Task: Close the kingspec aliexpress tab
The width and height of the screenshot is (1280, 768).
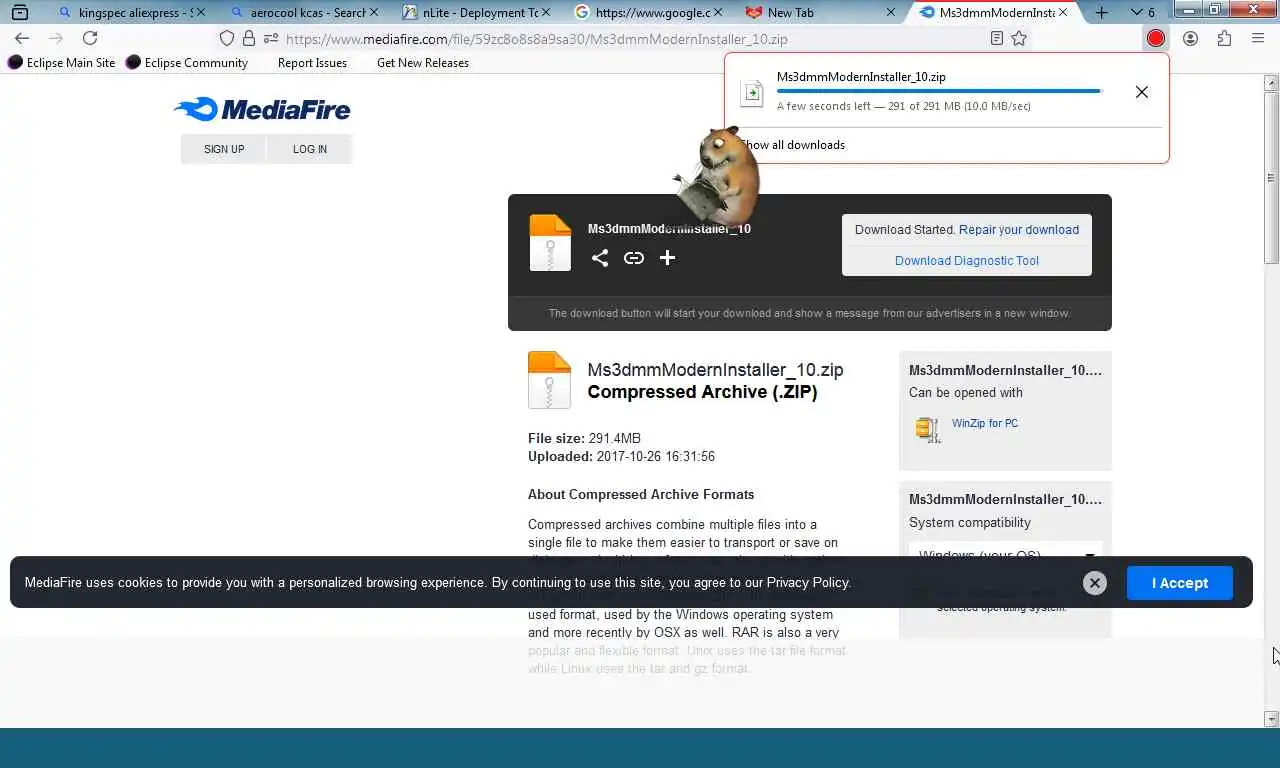Action: point(200,13)
